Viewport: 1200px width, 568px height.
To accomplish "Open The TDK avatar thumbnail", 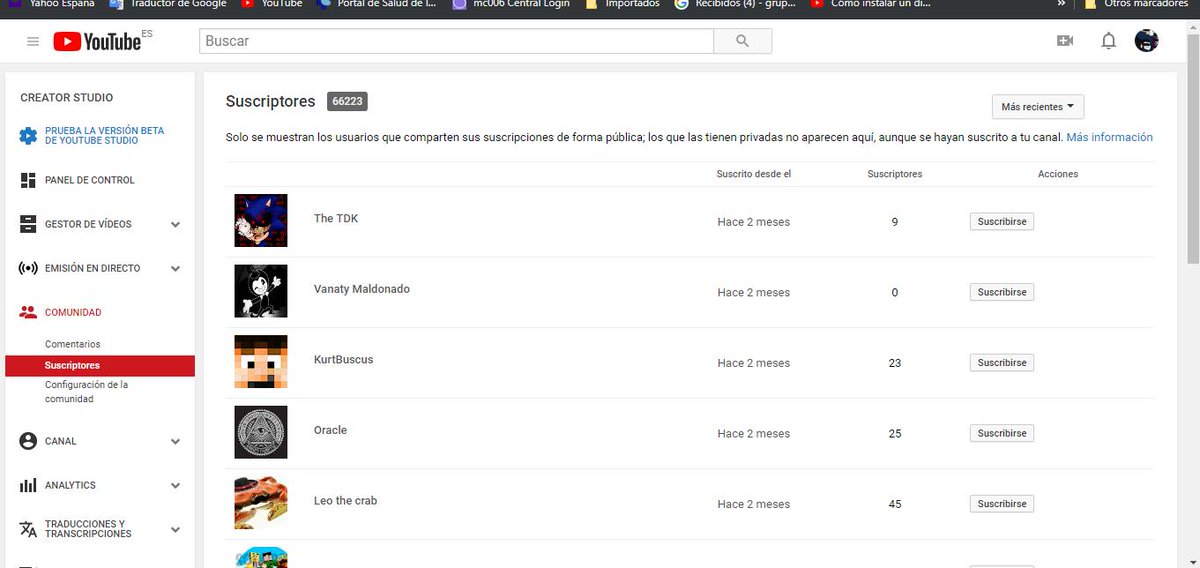I will pos(261,220).
